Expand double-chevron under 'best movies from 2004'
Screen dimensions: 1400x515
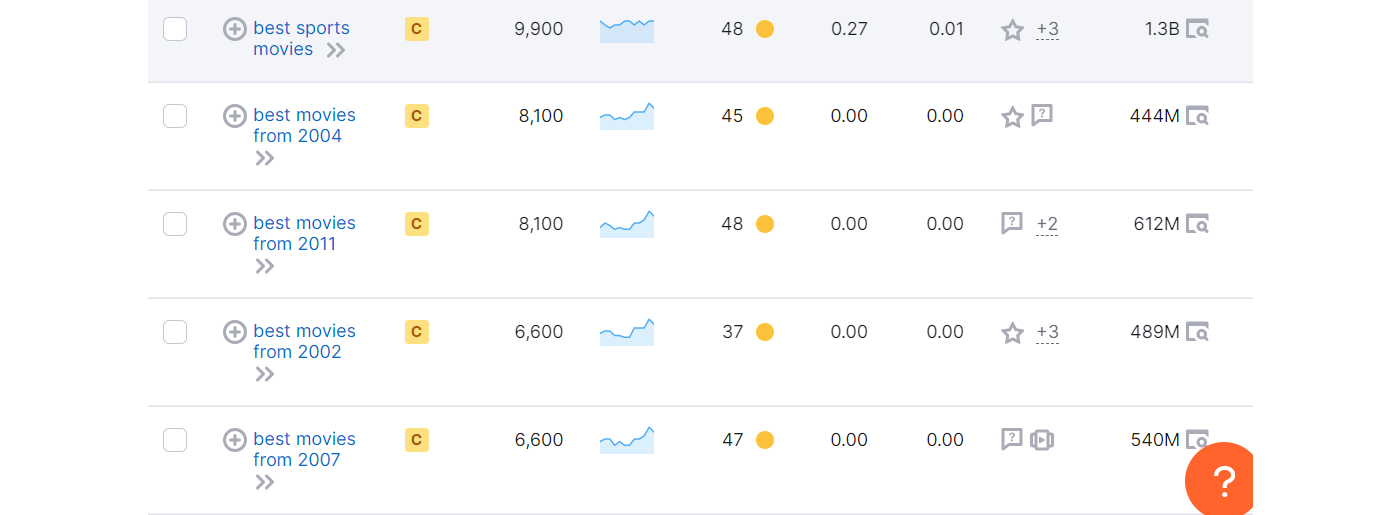coord(264,158)
